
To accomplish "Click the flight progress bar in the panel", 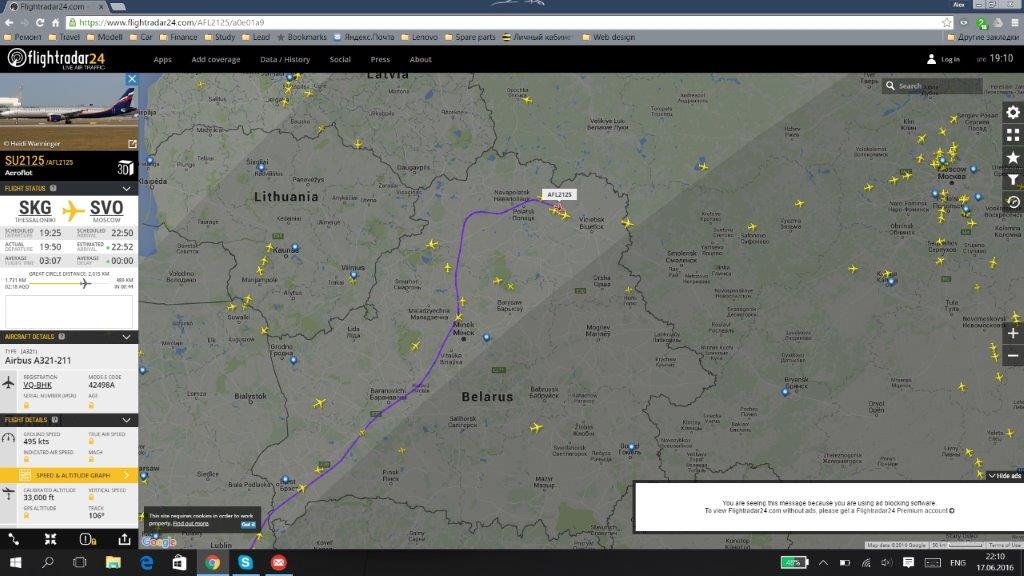I will click(x=69, y=283).
